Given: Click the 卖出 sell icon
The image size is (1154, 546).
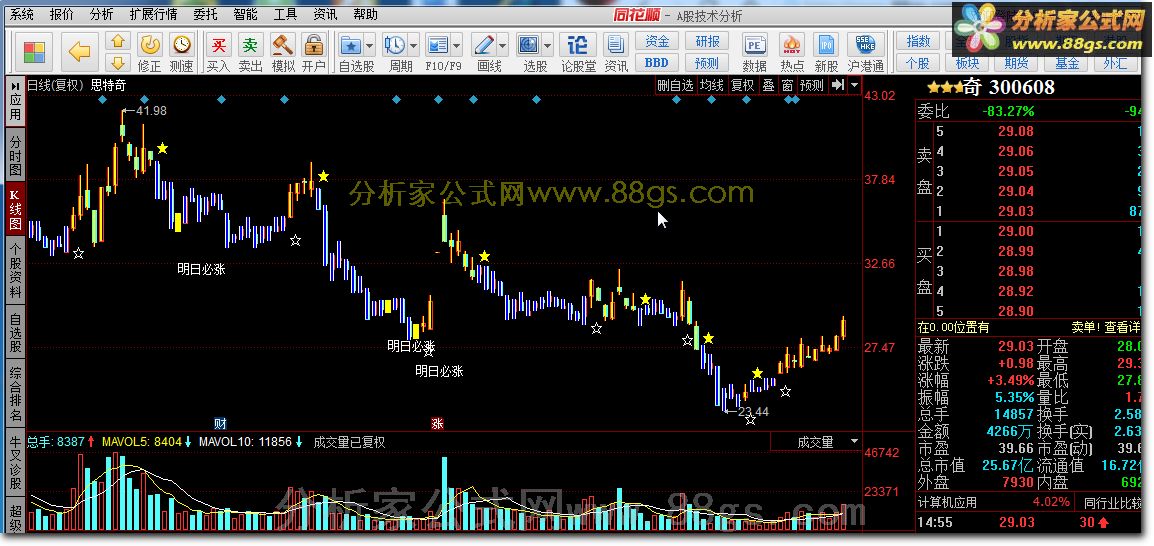Looking at the screenshot, I should [x=251, y=45].
